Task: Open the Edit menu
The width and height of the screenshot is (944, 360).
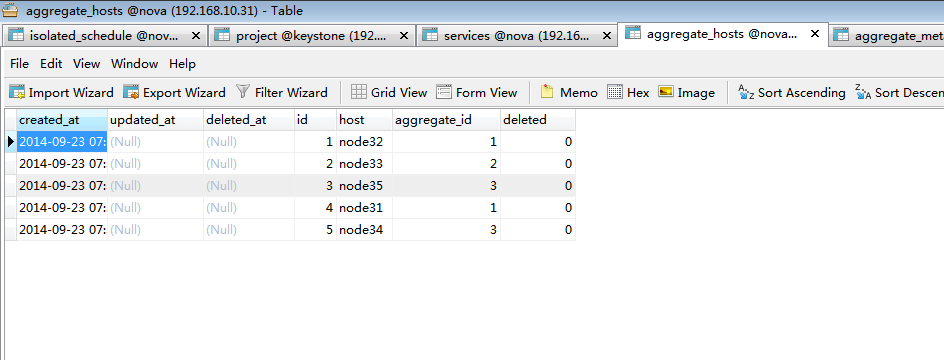Action: click(51, 64)
